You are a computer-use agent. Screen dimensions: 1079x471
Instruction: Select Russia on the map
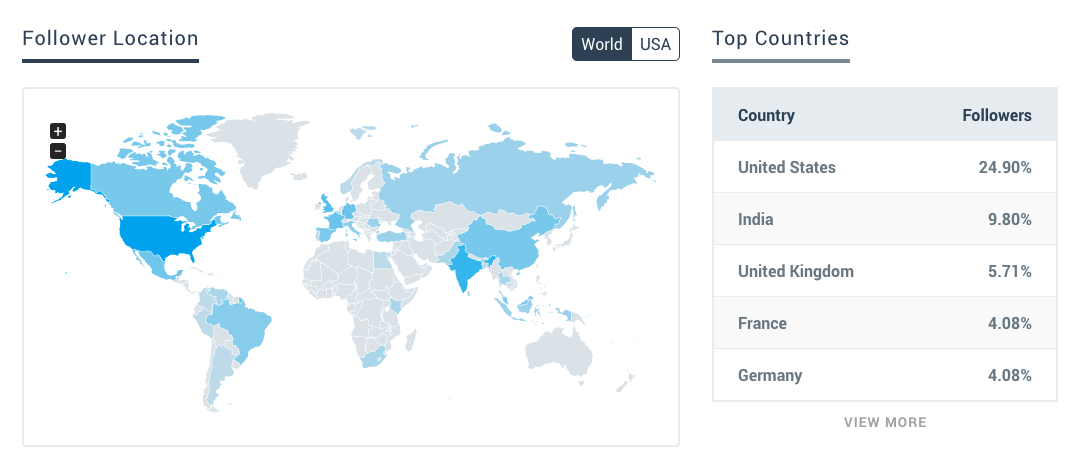509,178
